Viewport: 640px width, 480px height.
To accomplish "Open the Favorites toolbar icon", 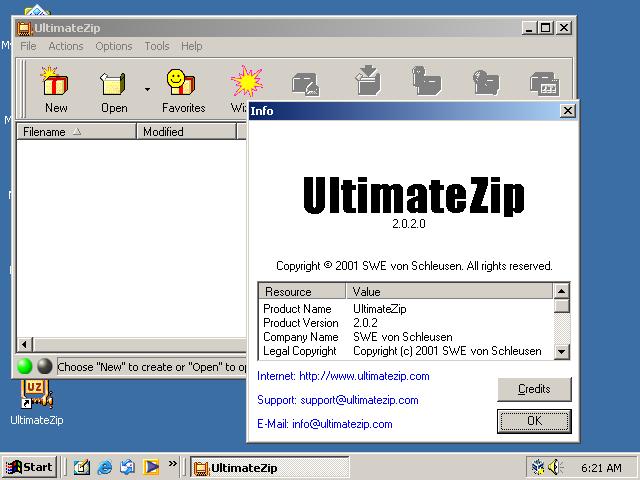I will tap(181, 82).
